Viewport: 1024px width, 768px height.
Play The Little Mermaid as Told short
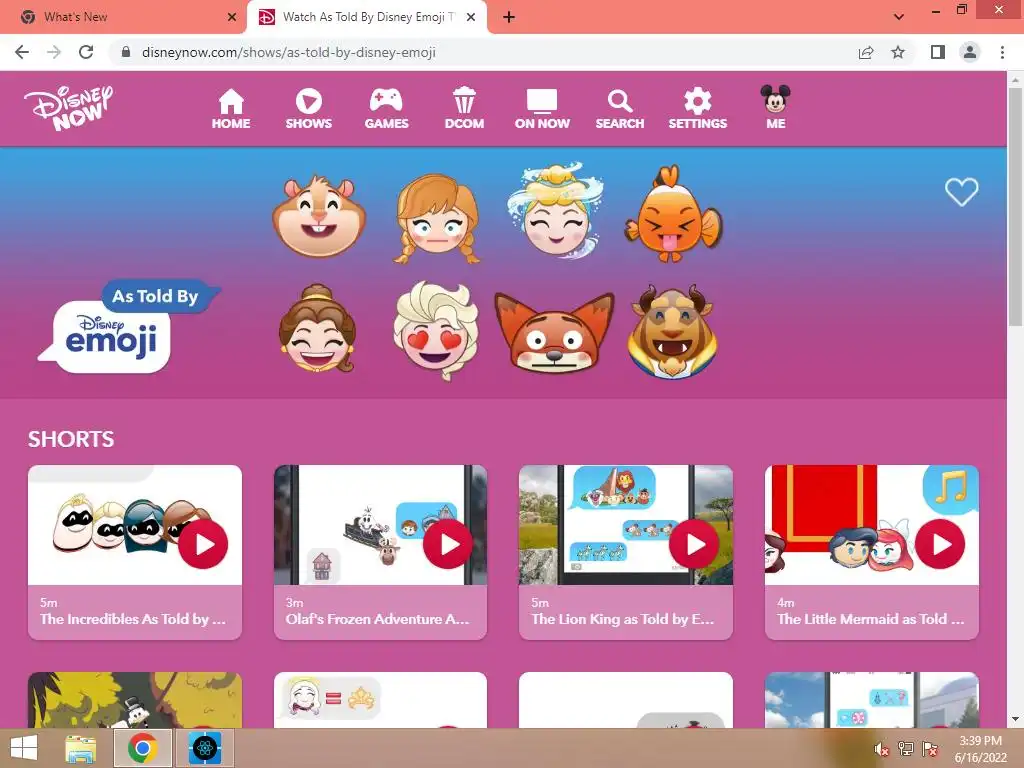pyautogui.click(x=940, y=544)
